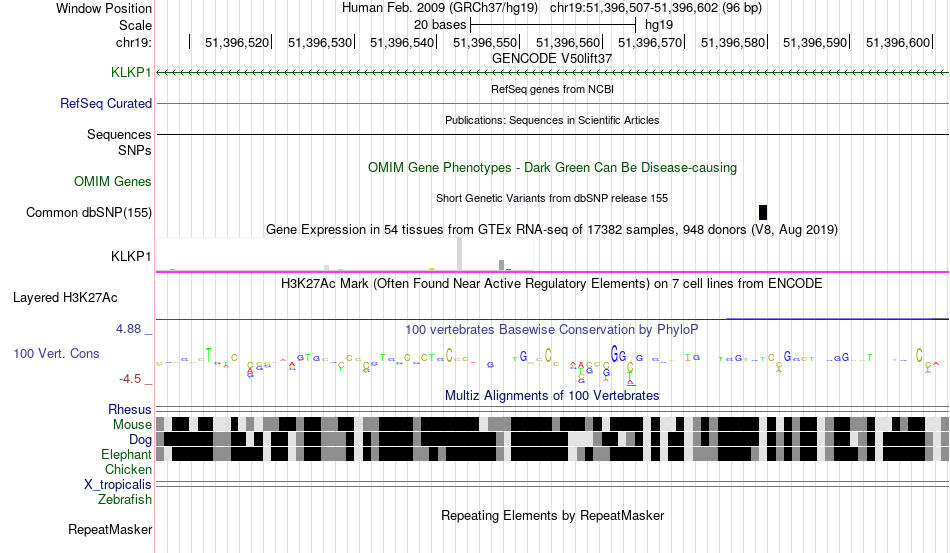Click the OMIM Gene Phenotypes track title
Image resolution: width=950 pixels, height=553 pixels.
click(x=552, y=168)
